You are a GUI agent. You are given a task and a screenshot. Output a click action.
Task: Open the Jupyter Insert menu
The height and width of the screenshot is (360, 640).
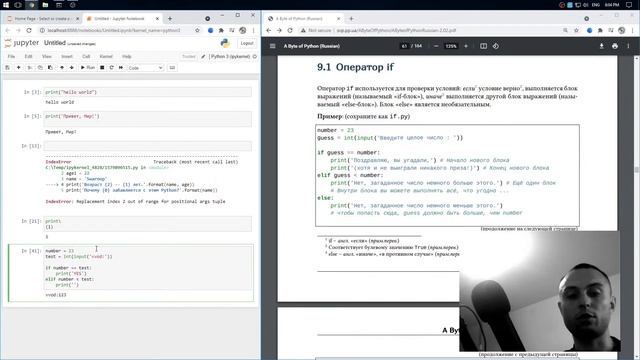pyautogui.click(x=67, y=56)
